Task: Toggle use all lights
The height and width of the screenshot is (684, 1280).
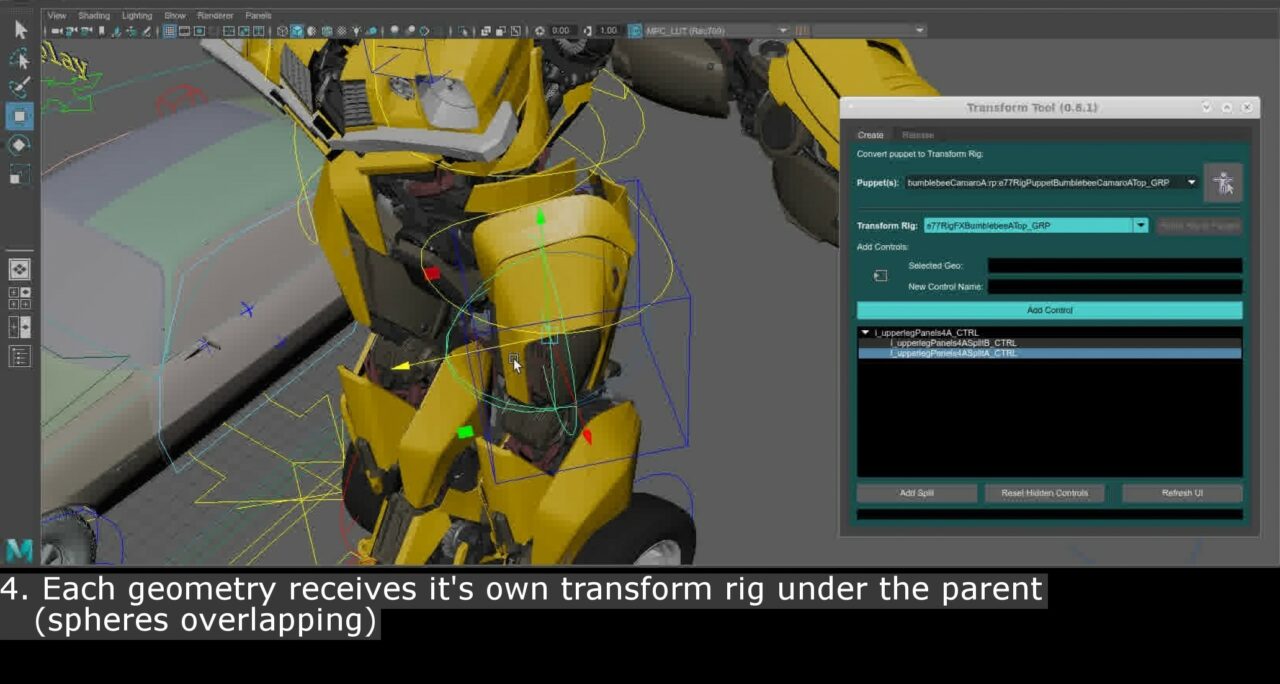Action: [356, 31]
